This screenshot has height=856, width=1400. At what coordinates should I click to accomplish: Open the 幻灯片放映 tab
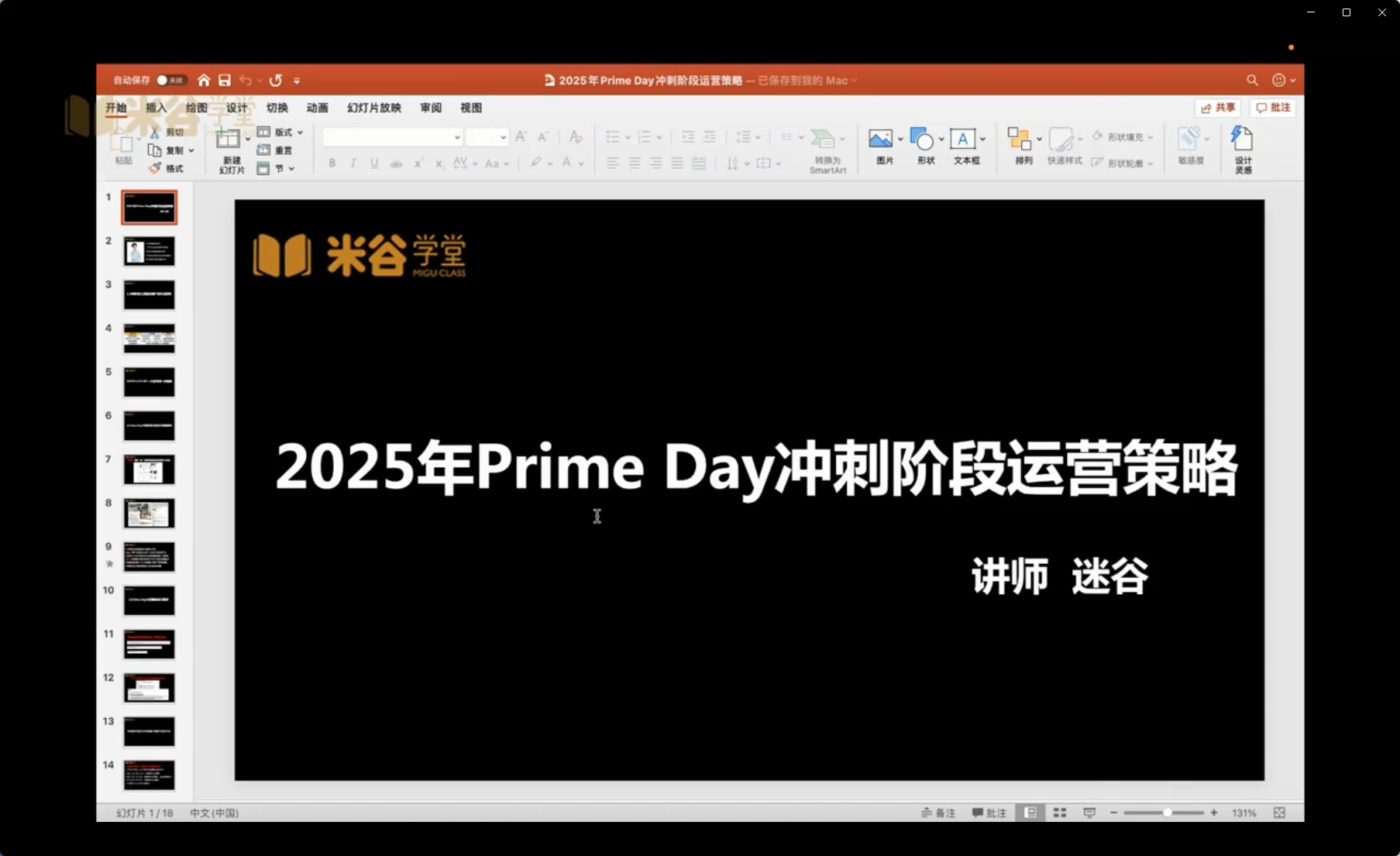tap(373, 108)
